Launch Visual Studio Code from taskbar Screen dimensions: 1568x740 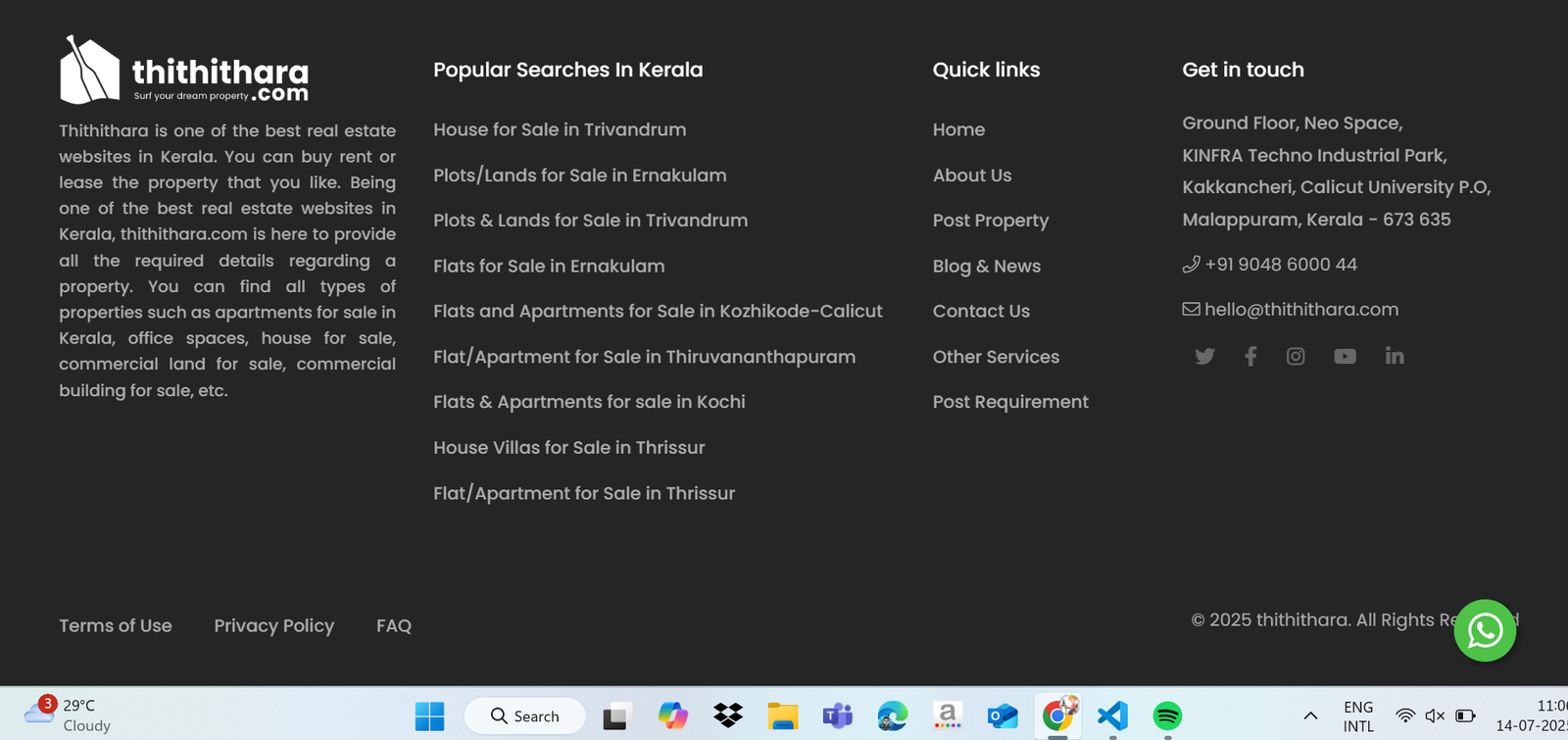pyautogui.click(x=1112, y=715)
